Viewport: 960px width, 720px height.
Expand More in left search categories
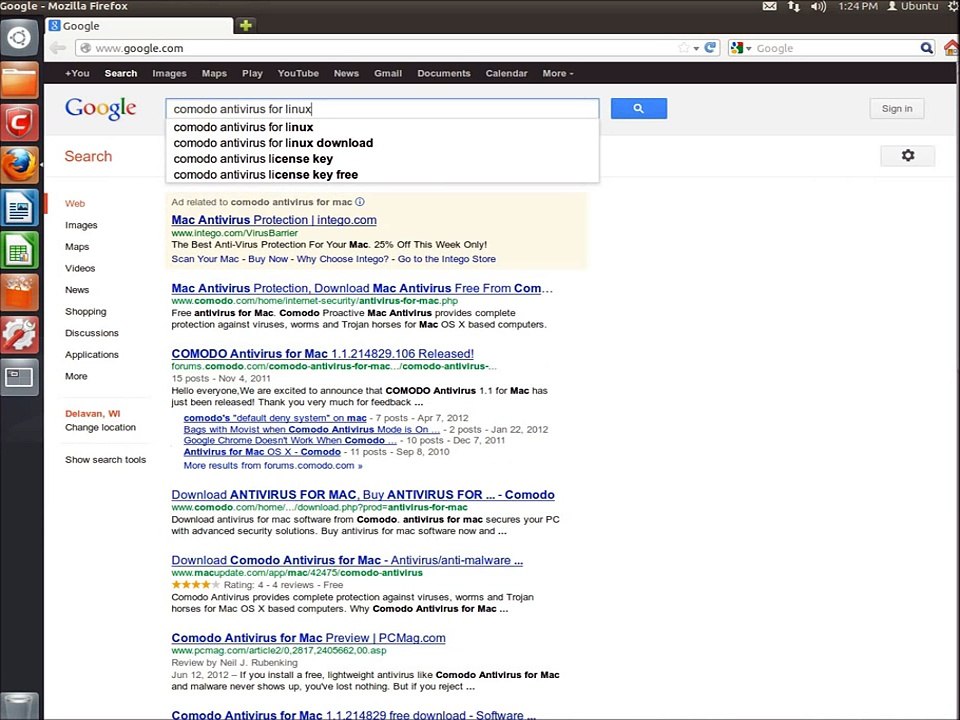coord(76,376)
